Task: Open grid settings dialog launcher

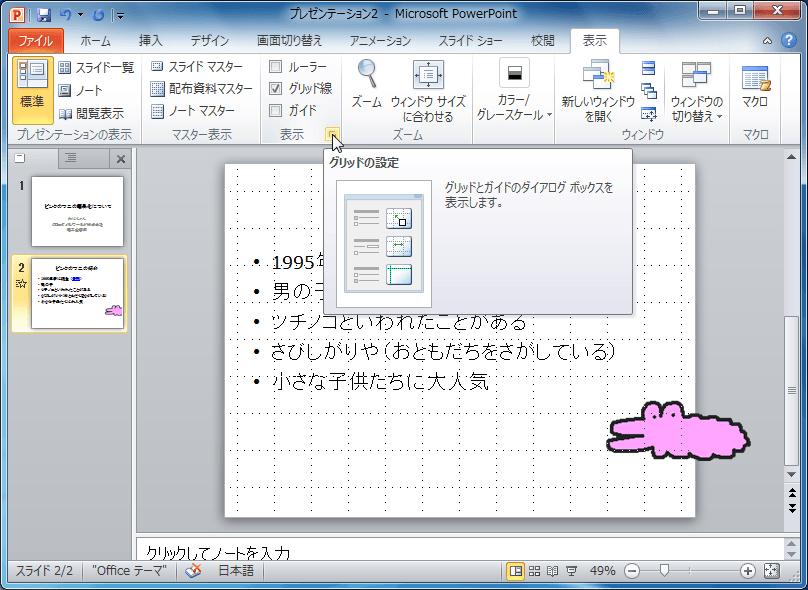Action: (332, 135)
